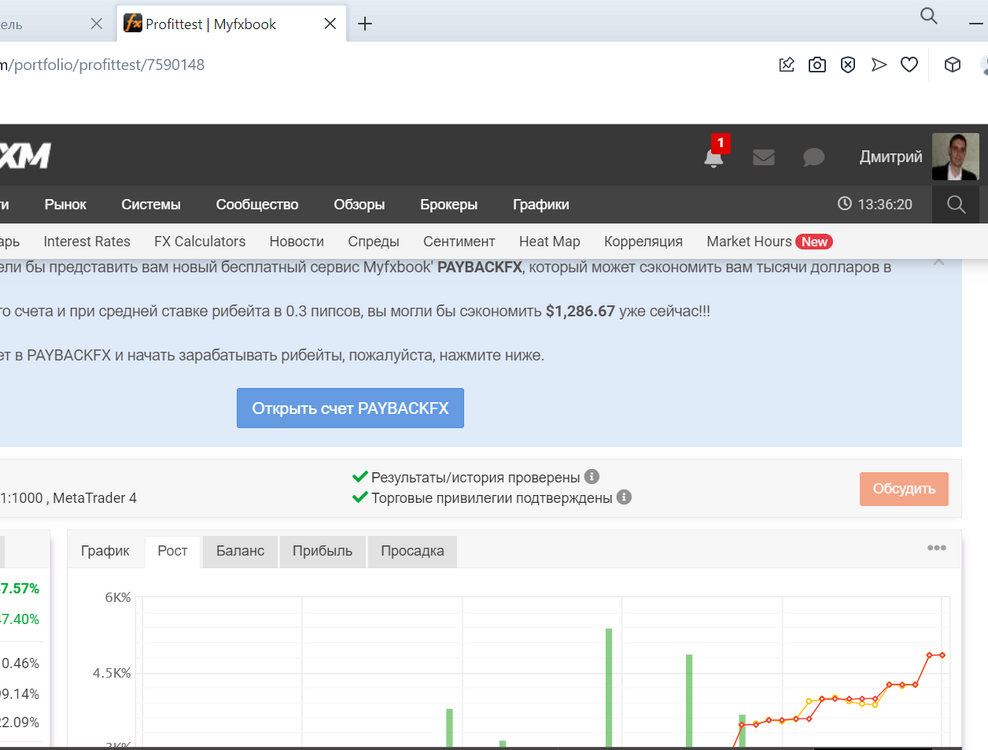This screenshot has height=750, width=988.
Task: Open chart options three-dots menu
Action: 936,548
